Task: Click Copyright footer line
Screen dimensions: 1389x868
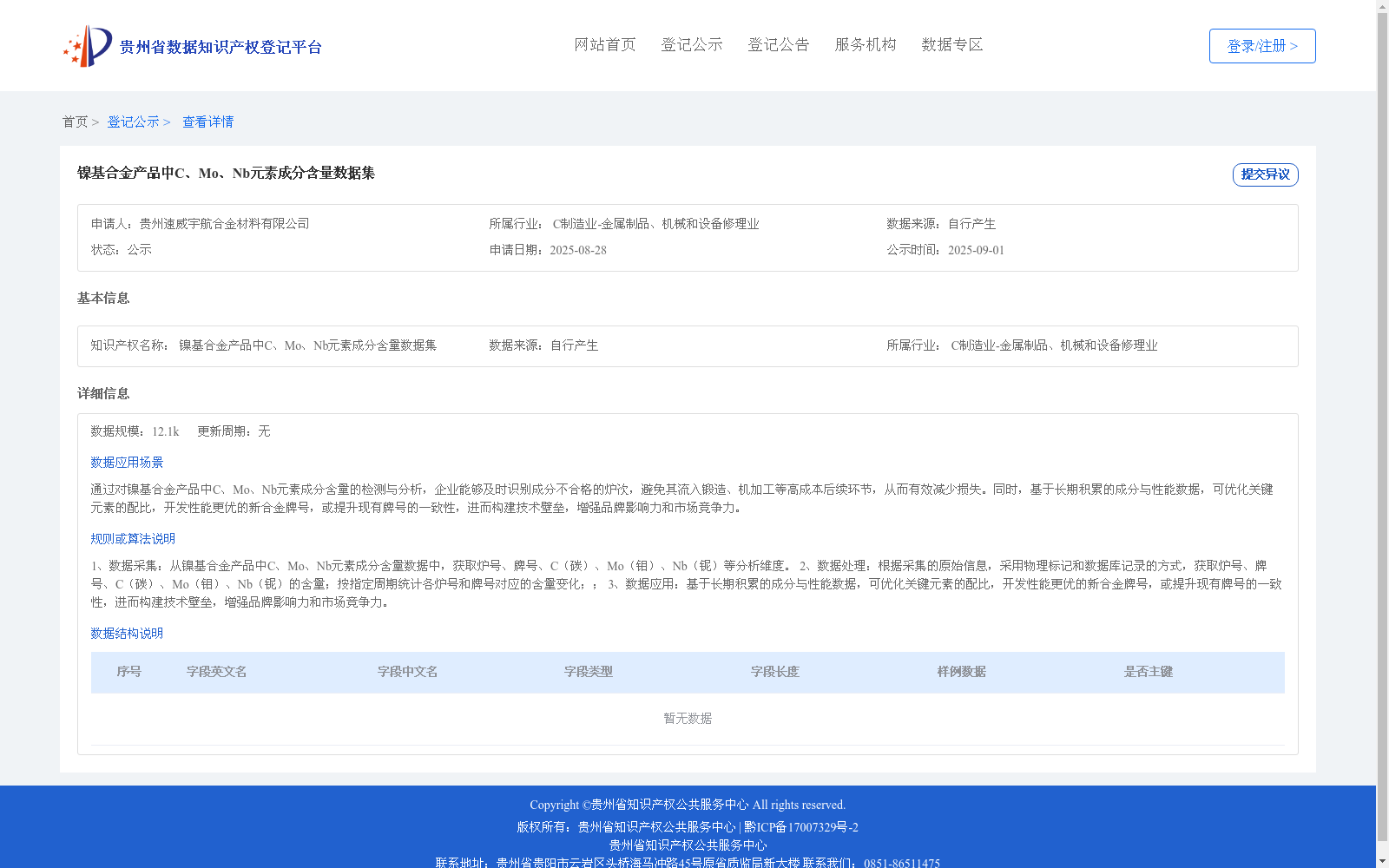Action: tap(688, 805)
